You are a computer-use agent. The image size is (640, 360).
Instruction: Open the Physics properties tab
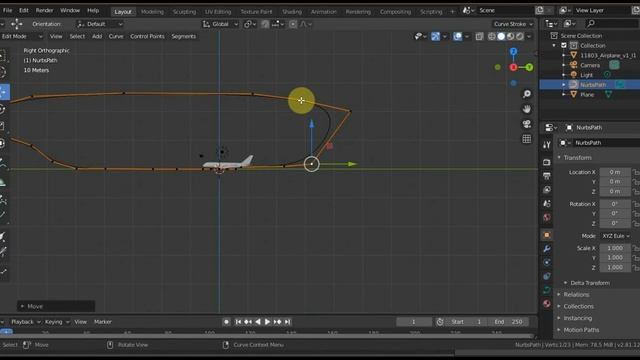[547, 262]
